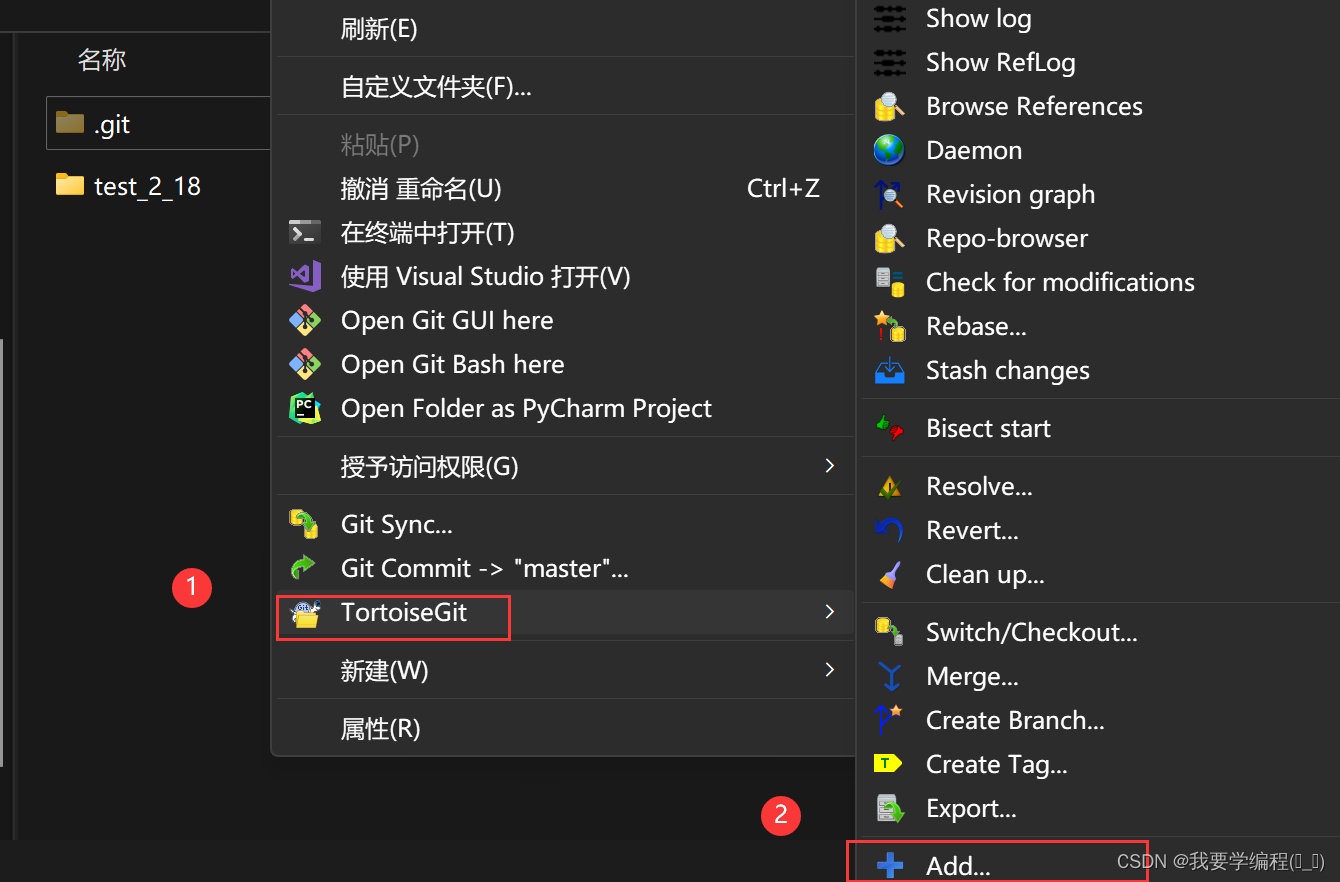Click the Stash changes icon
The image size is (1340, 882).
coord(889,370)
